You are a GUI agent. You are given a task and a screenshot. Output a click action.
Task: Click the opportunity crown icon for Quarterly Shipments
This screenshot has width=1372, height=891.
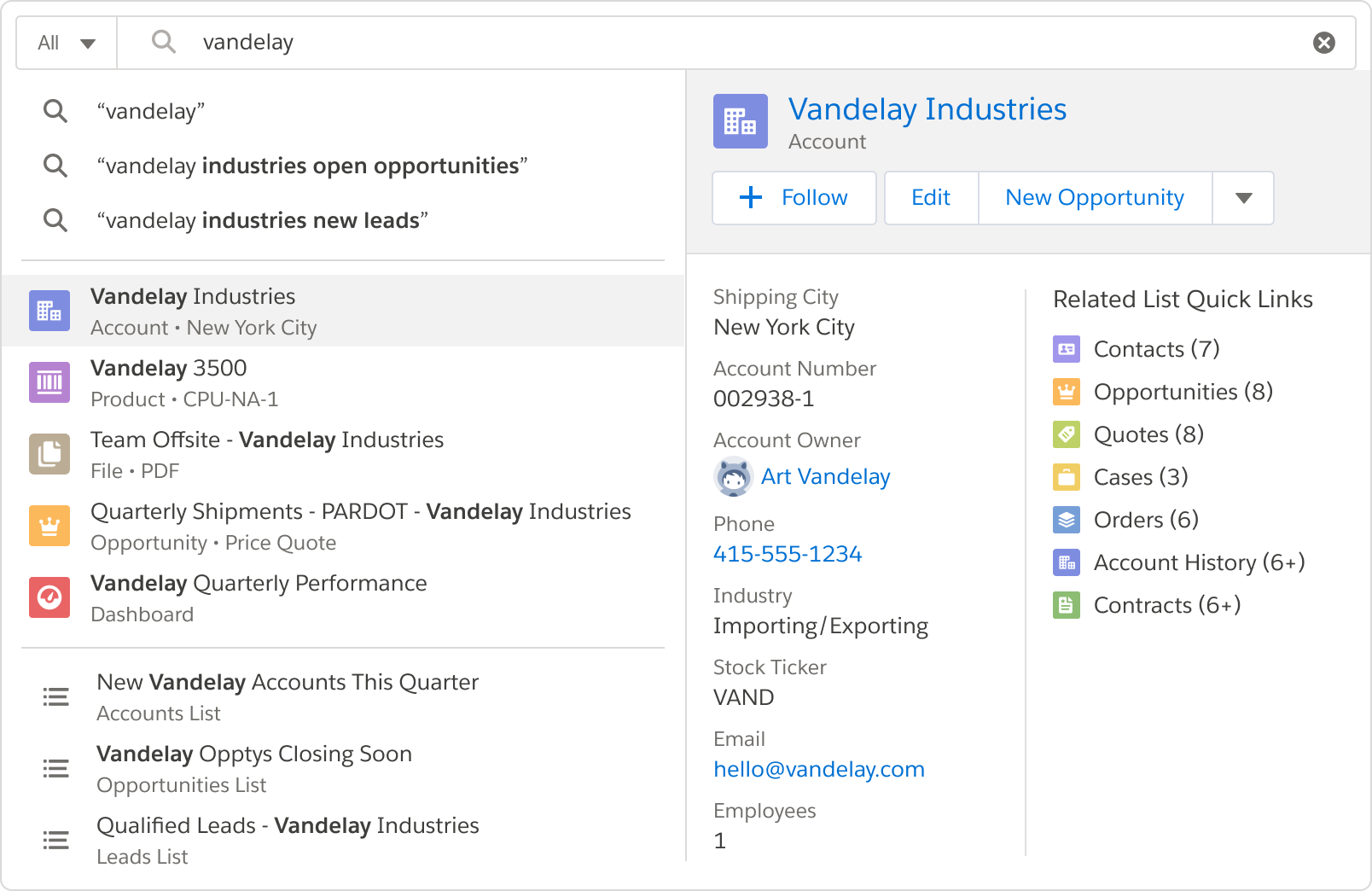[49, 526]
